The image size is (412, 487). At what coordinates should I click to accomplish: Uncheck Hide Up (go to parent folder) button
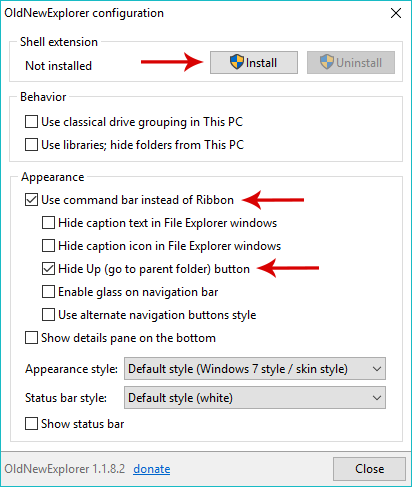pos(48,269)
